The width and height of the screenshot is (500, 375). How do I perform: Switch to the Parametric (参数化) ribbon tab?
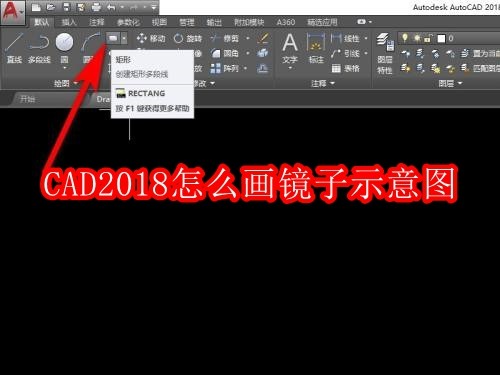[128, 22]
